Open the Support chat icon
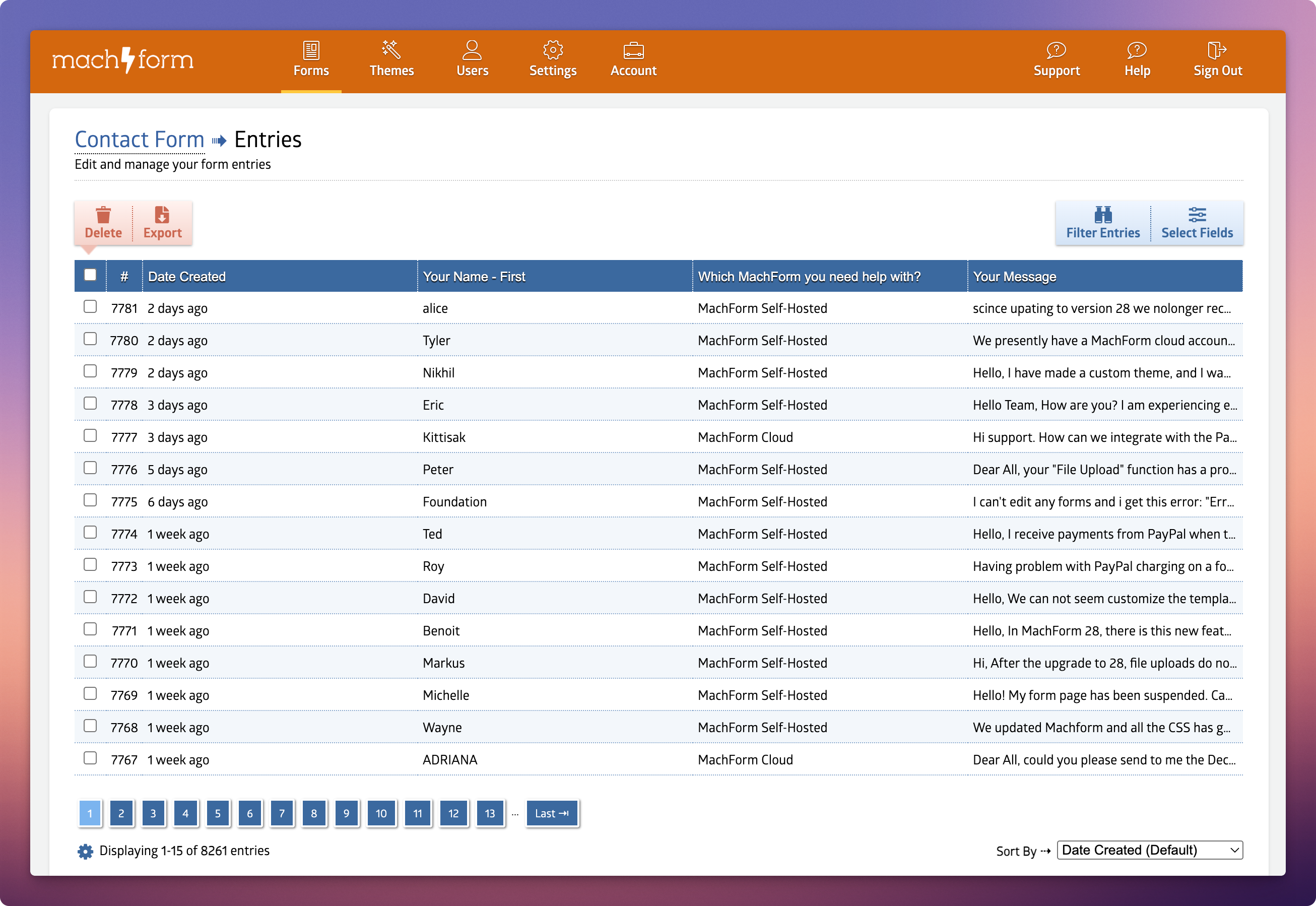Viewport: 1316px width, 906px height. [x=1056, y=50]
